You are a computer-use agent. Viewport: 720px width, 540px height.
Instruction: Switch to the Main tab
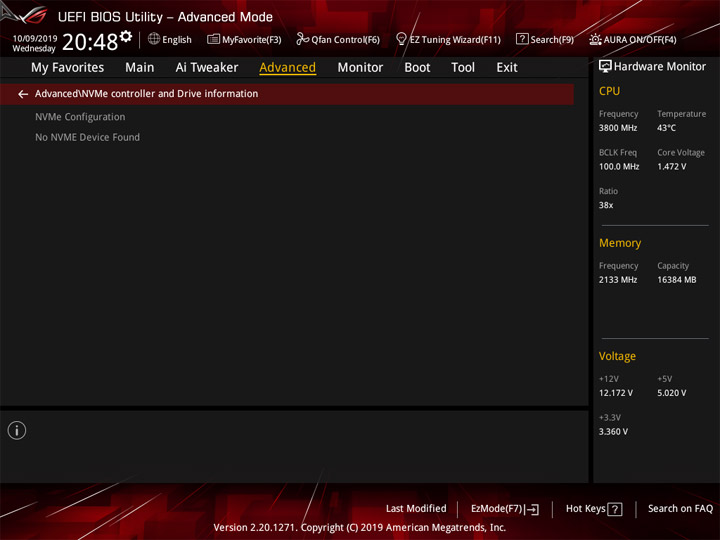click(140, 68)
